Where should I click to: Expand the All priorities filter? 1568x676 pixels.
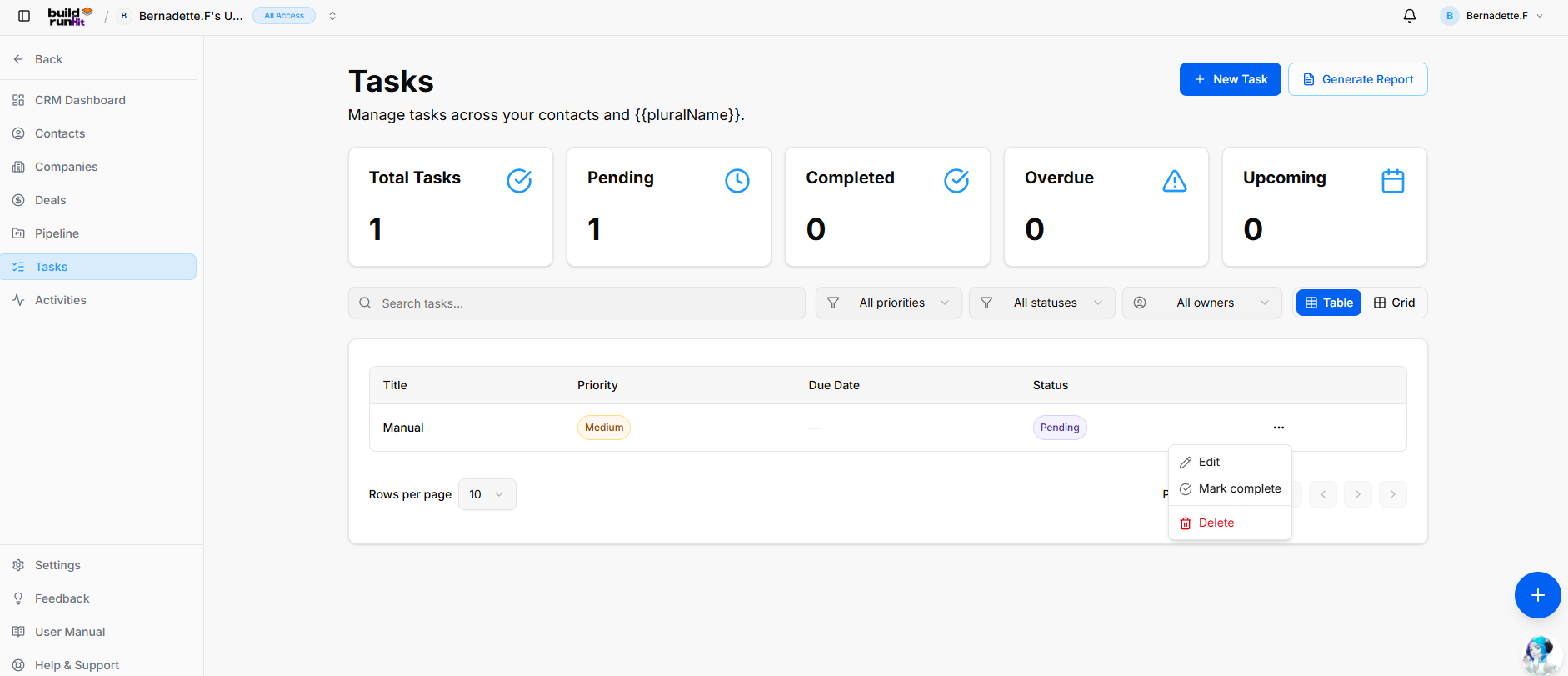[x=889, y=303]
